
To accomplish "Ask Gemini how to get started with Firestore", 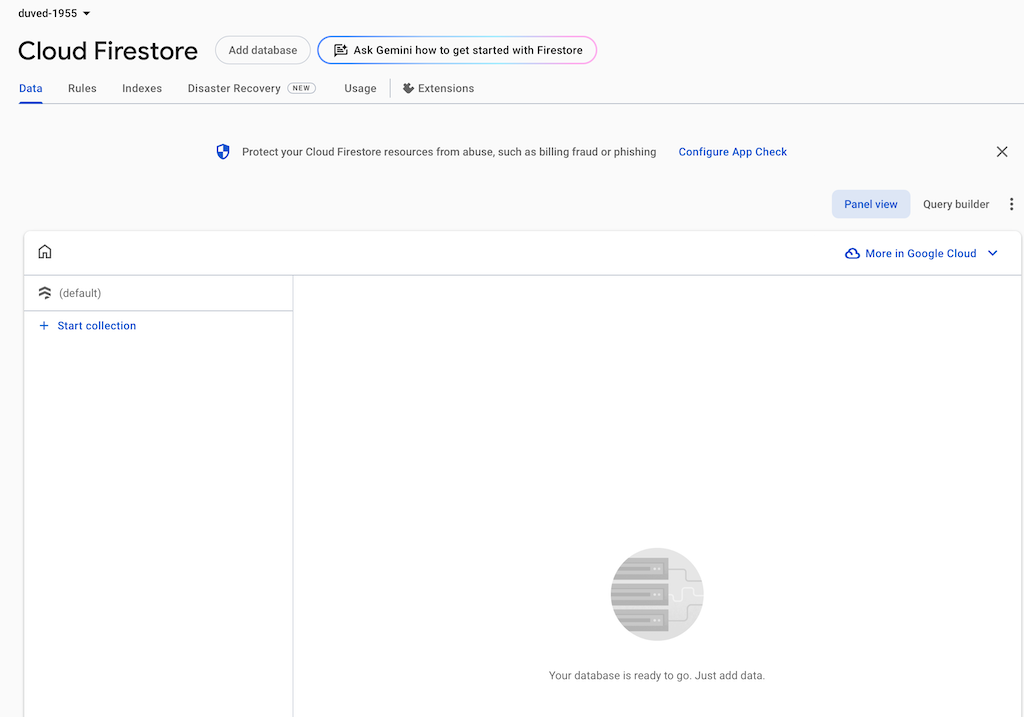I will 457,50.
